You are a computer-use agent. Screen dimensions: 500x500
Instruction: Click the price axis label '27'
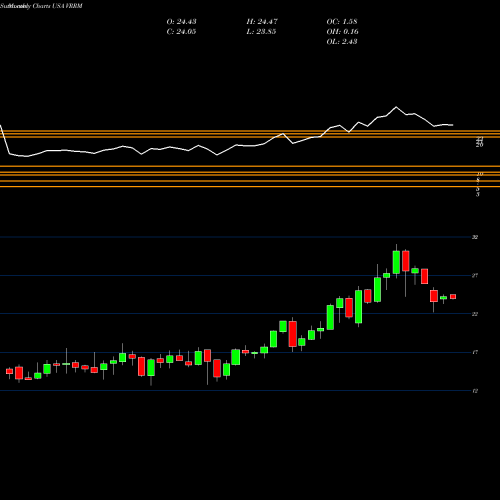point(475,276)
